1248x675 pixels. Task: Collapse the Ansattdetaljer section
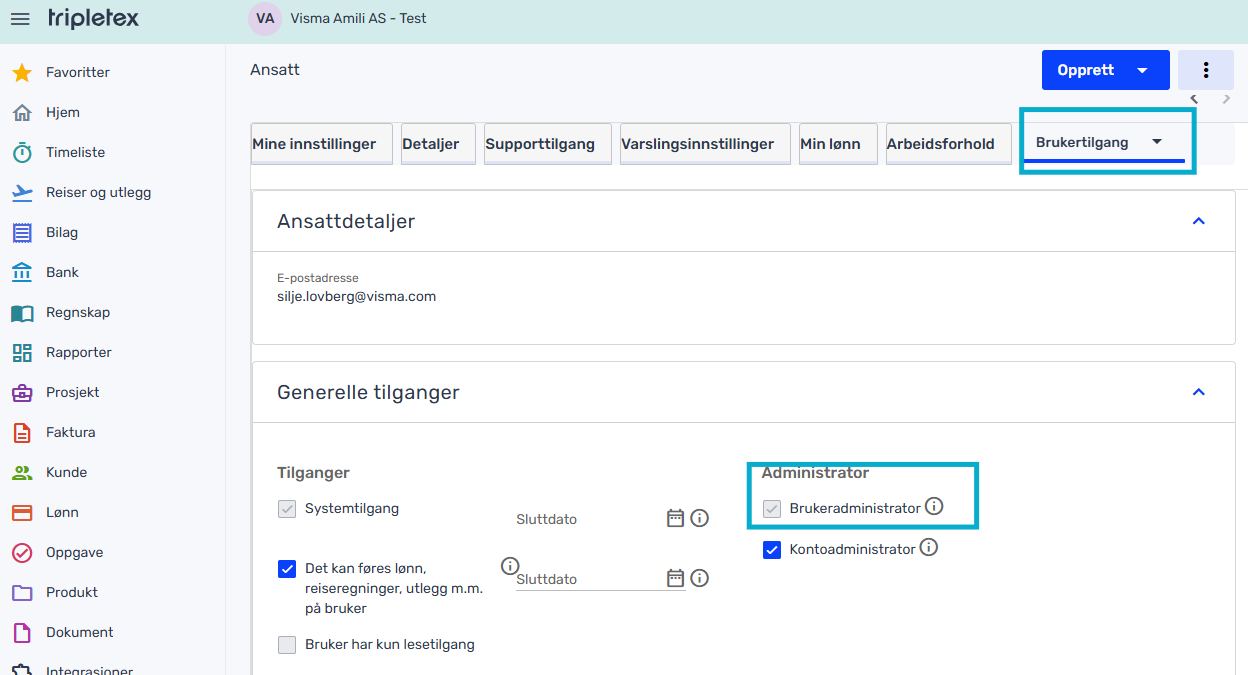click(x=1199, y=221)
